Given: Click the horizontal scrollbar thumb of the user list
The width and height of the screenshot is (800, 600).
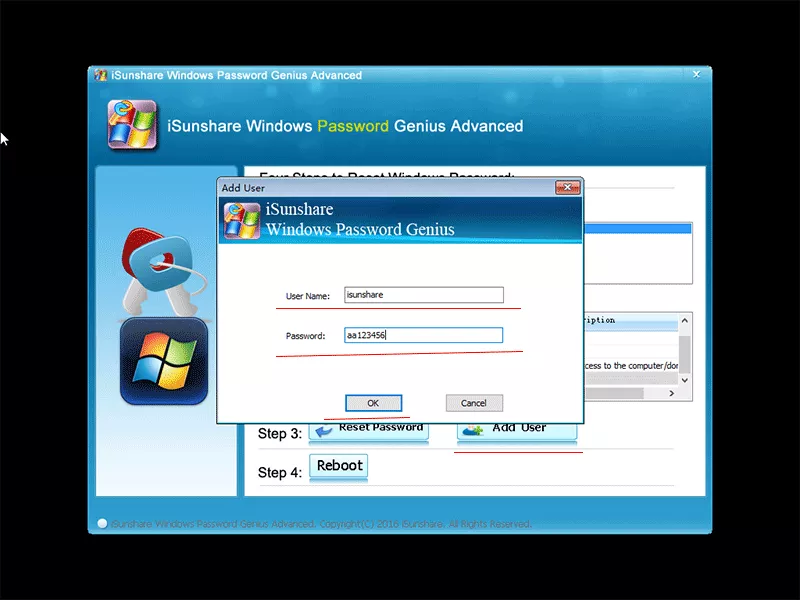Looking at the screenshot, I should click(x=614, y=393).
